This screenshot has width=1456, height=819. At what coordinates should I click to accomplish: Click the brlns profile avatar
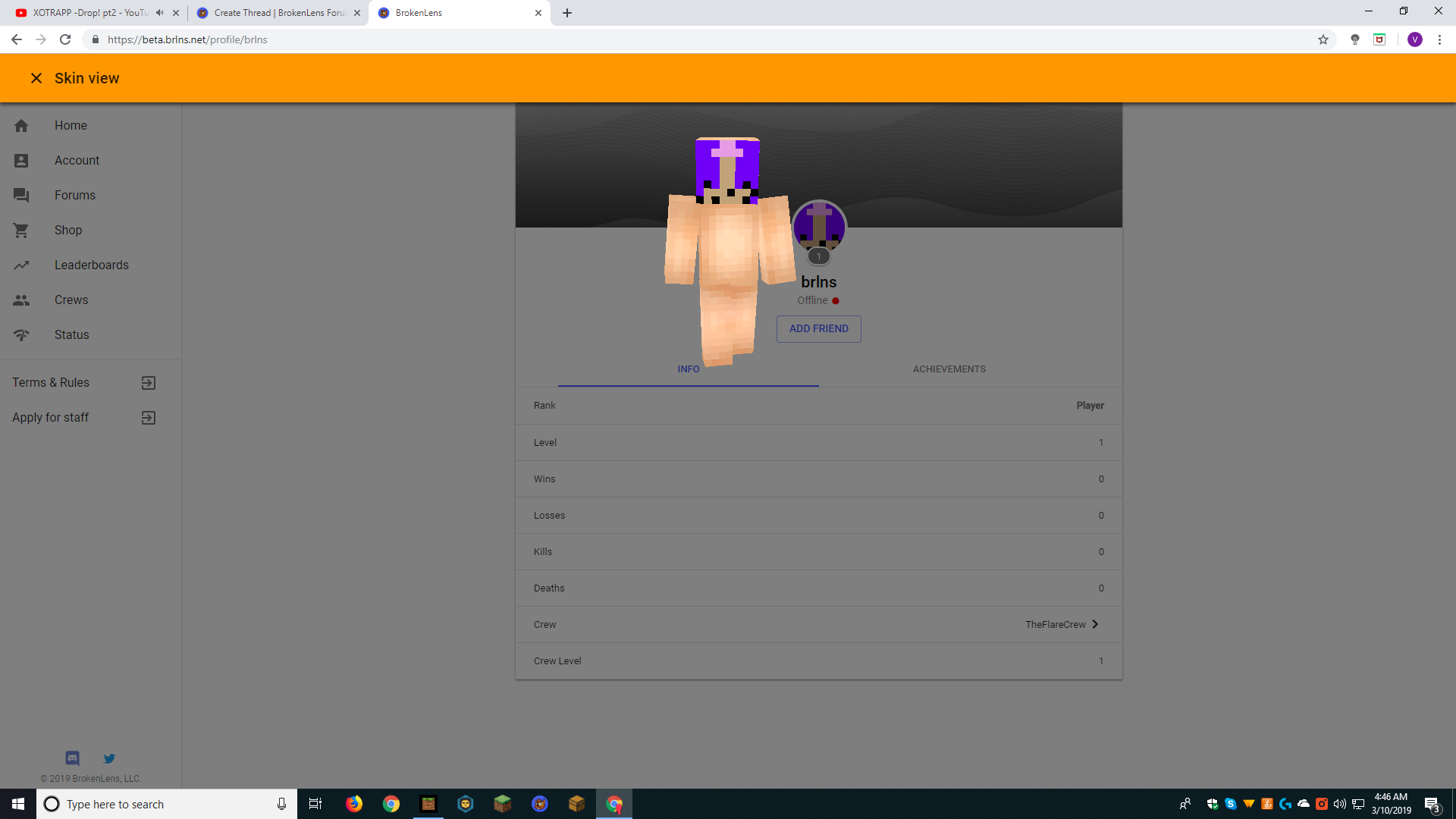[x=819, y=227]
